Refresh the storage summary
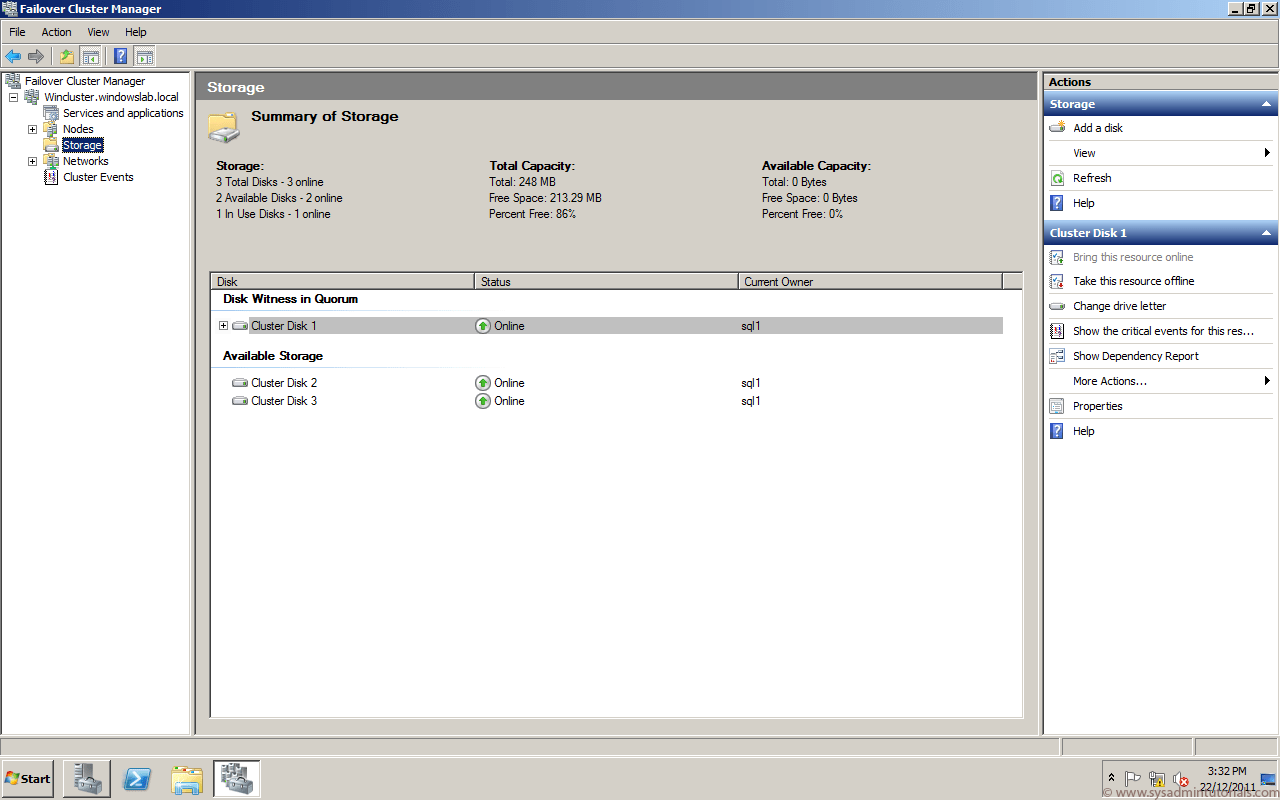This screenshot has height=800, width=1280. pyautogui.click(x=1092, y=177)
